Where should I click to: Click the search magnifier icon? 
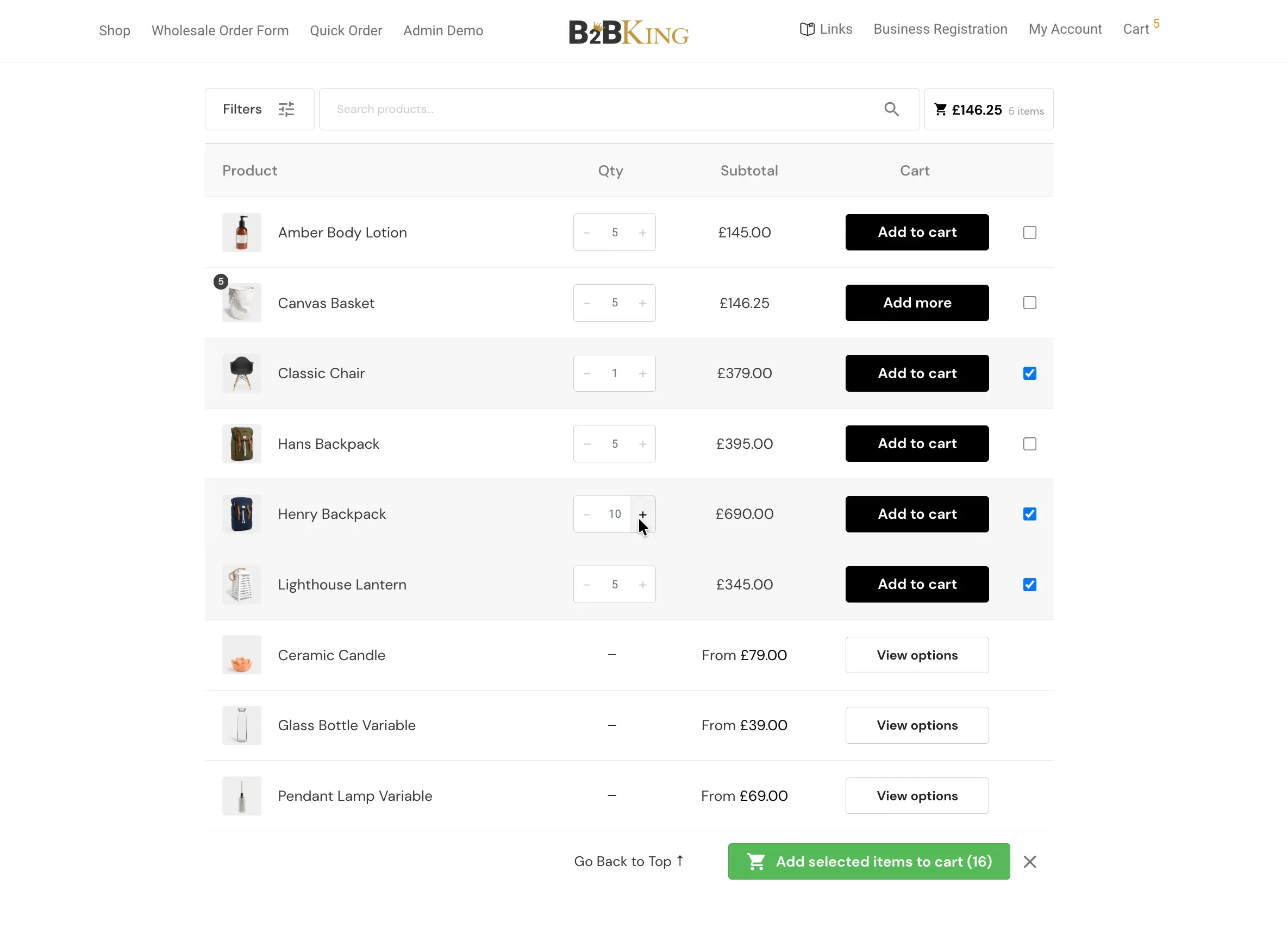point(891,109)
